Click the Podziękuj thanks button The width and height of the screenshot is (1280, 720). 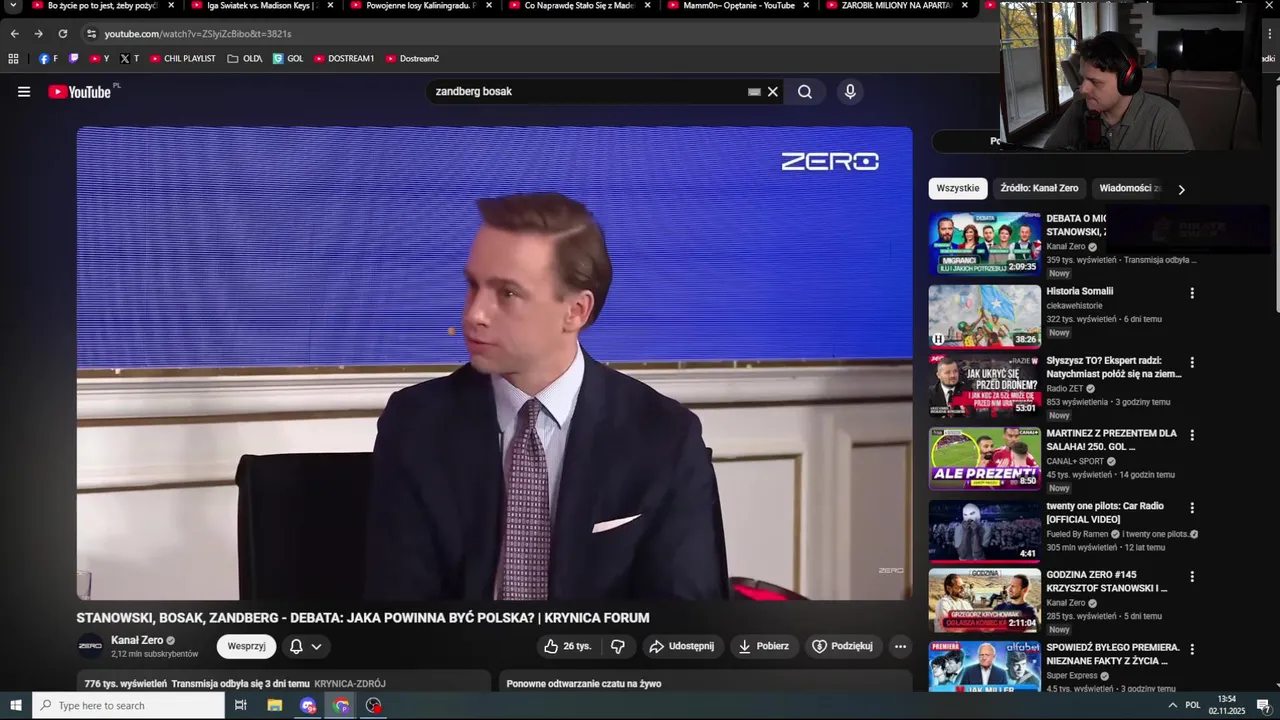point(843,646)
